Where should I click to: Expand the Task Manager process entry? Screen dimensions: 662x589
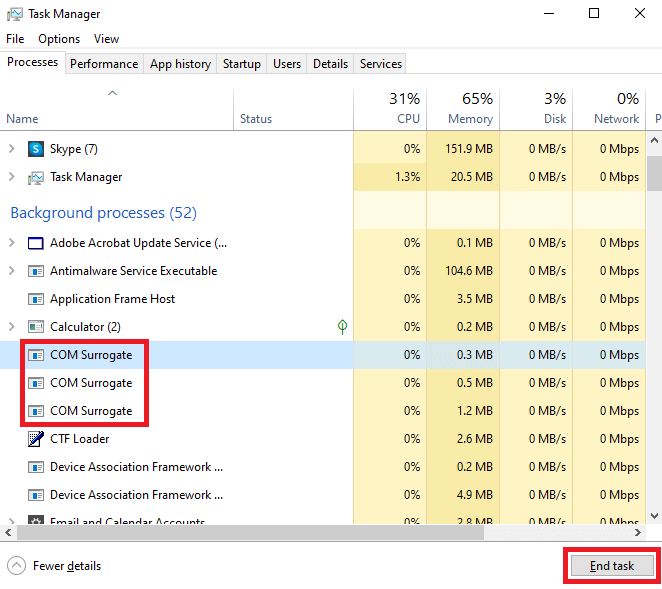(x=12, y=177)
